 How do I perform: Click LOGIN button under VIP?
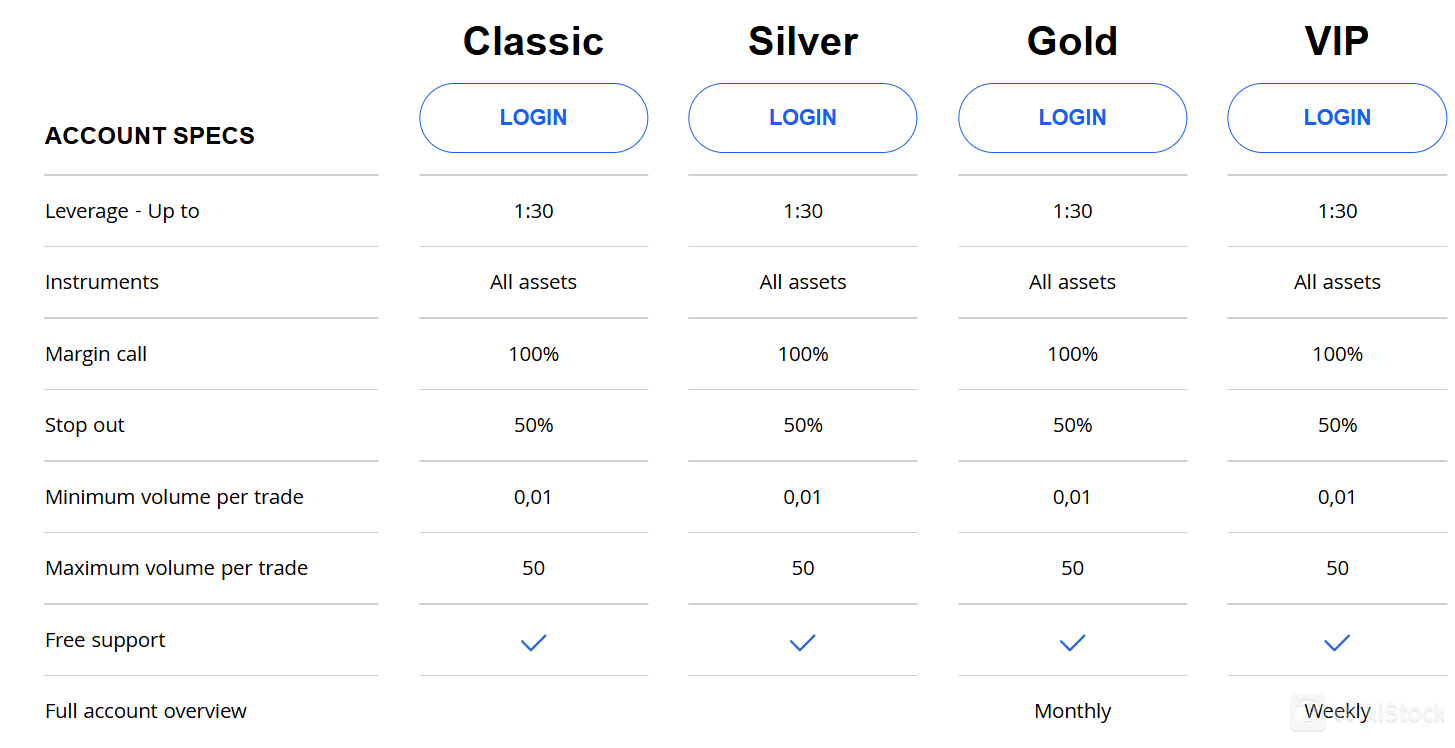pyautogui.click(x=1337, y=117)
